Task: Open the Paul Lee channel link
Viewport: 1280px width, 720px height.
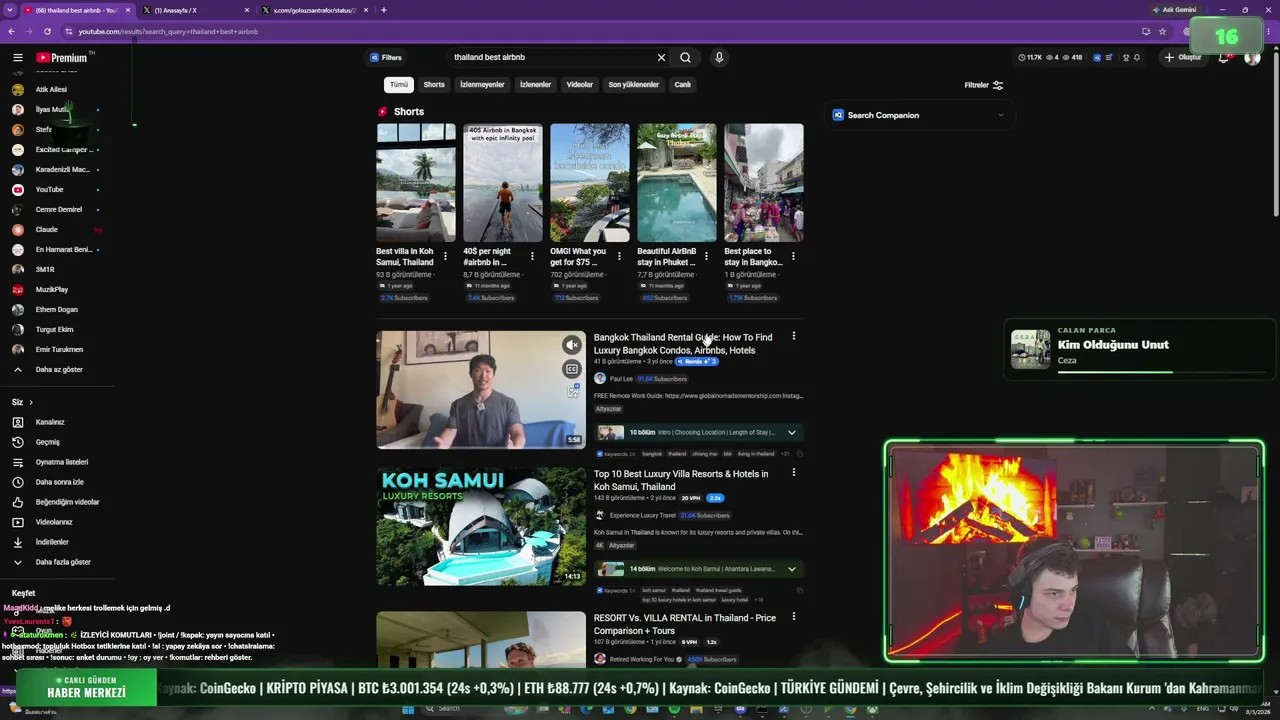Action: [621, 379]
